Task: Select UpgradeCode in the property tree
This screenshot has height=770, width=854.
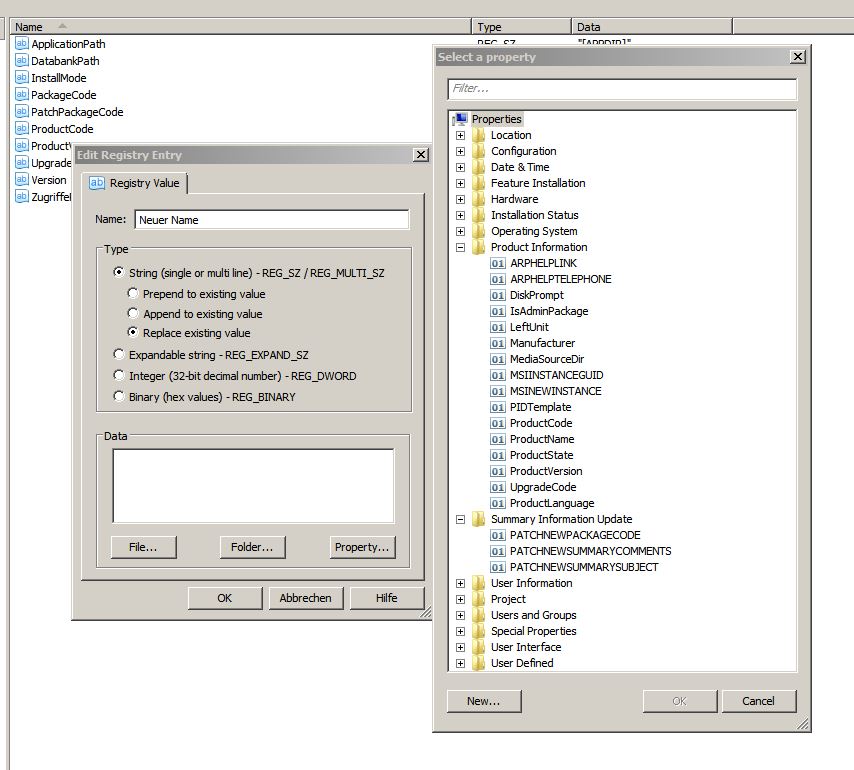Action: point(542,487)
